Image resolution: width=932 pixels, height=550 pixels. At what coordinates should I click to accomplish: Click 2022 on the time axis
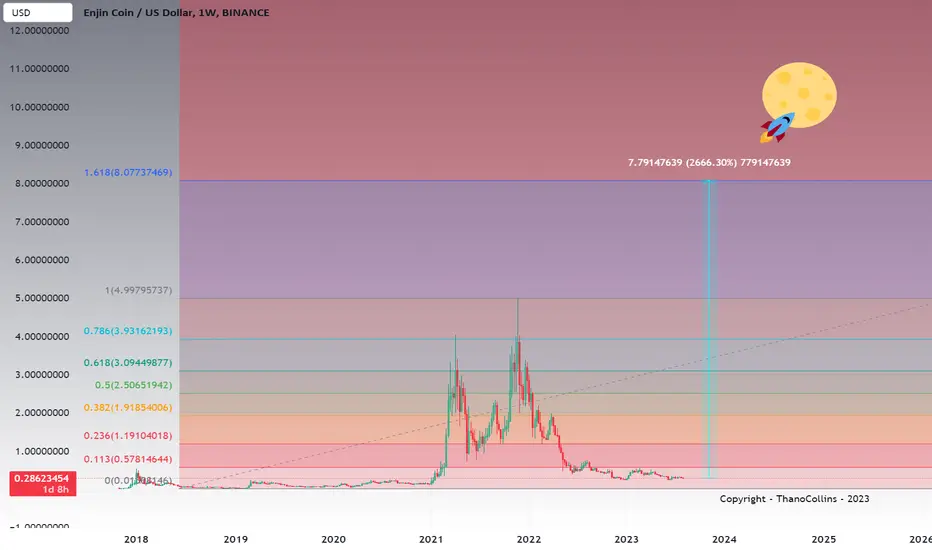(x=528, y=539)
